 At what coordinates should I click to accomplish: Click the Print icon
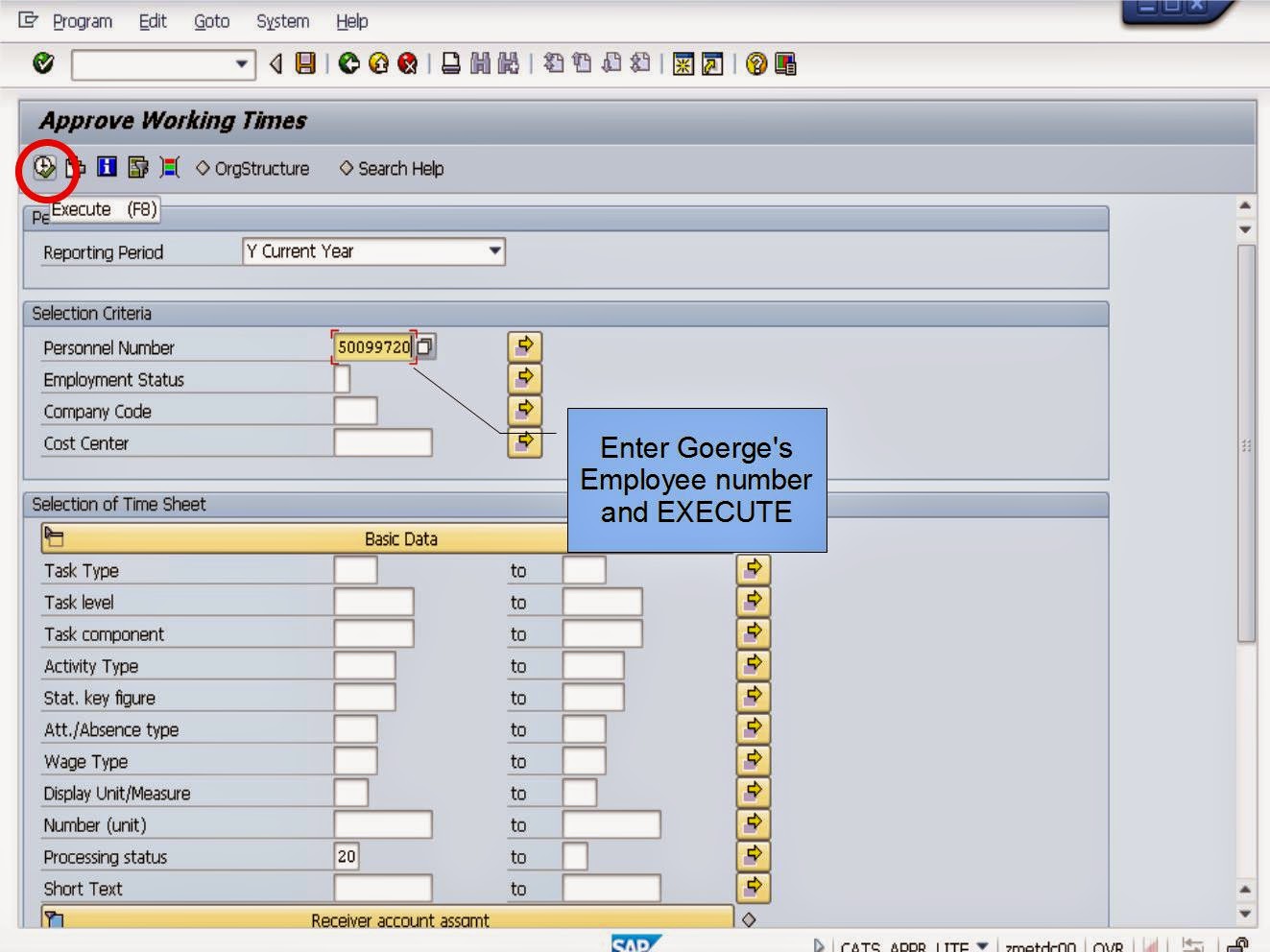point(451,64)
